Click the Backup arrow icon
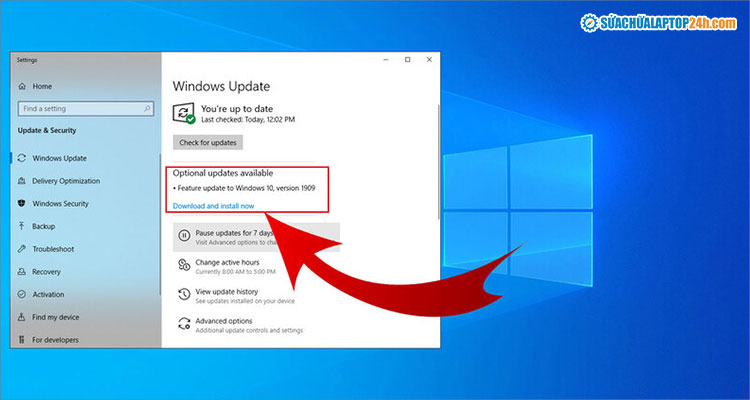Screen dimensions: 750x400 pyautogui.click(x=22, y=226)
